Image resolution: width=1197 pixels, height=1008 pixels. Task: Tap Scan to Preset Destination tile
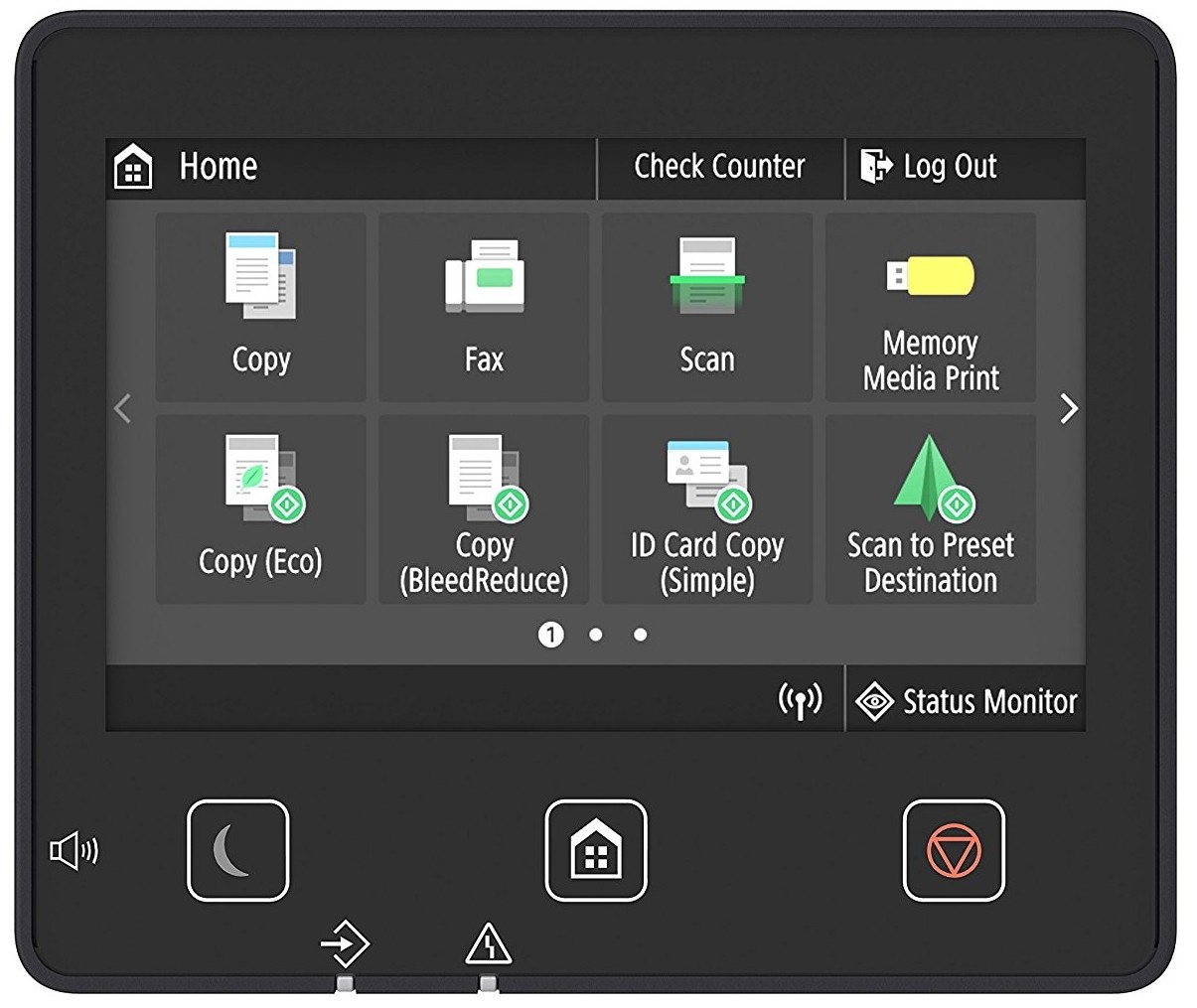pyautogui.click(x=931, y=509)
